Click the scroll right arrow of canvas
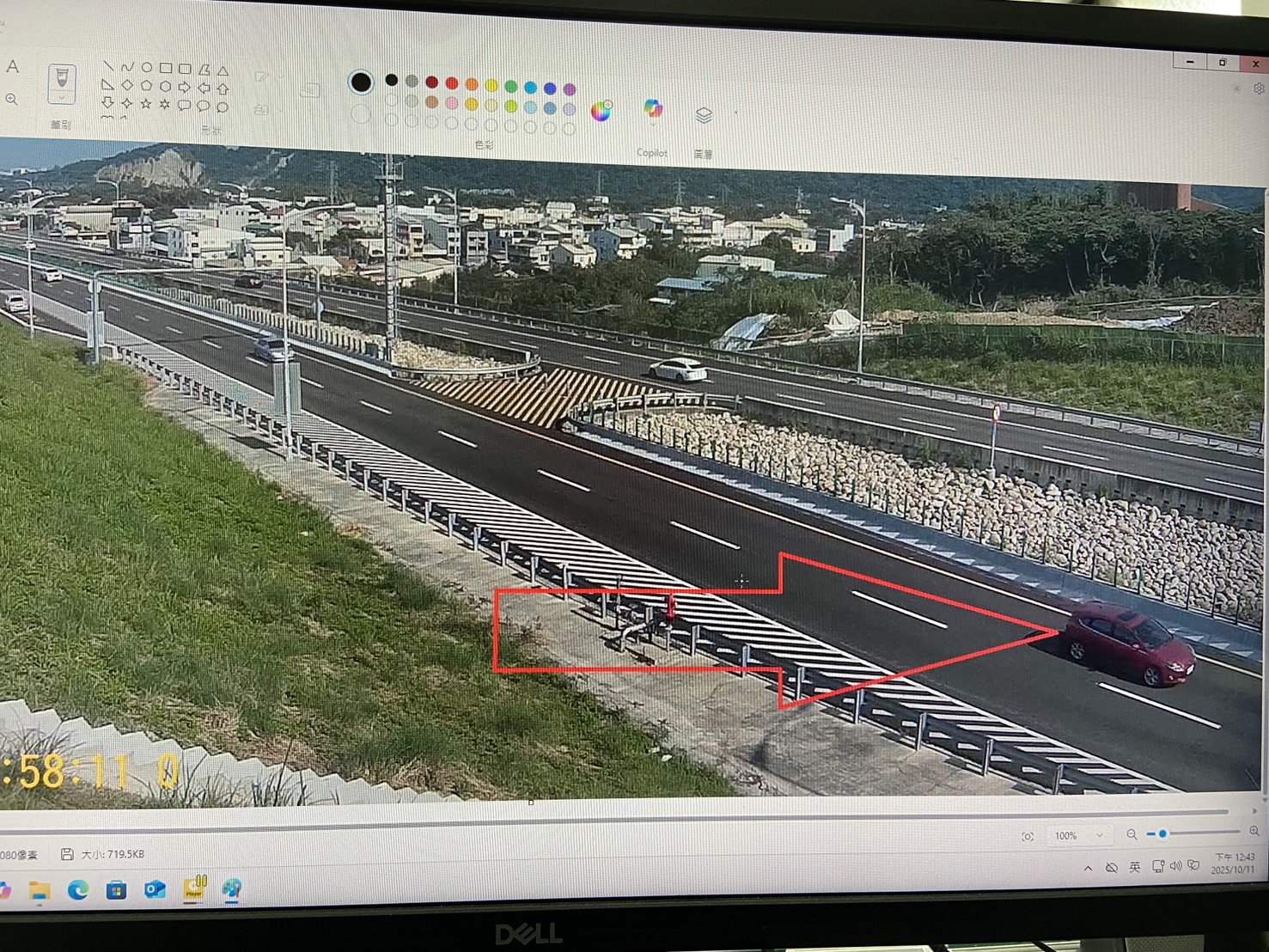This screenshot has width=1269, height=952. (1254, 809)
